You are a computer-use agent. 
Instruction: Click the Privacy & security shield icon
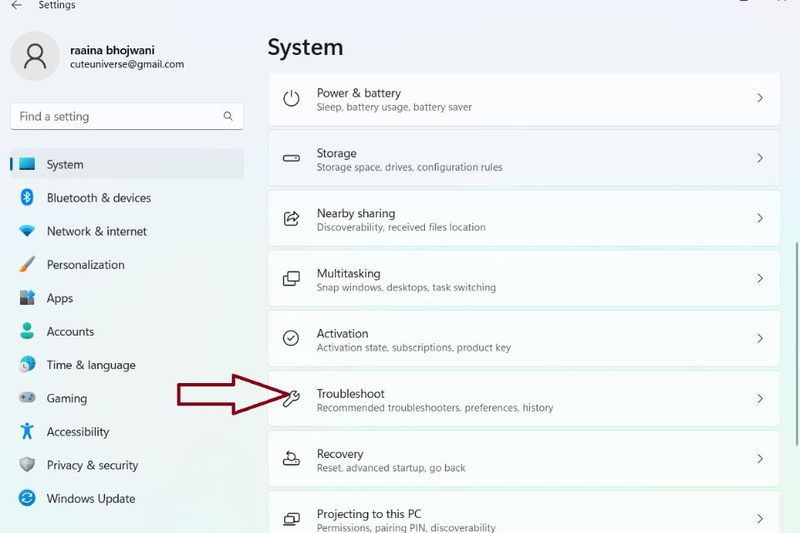pyautogui.click(x=27, y=465)
